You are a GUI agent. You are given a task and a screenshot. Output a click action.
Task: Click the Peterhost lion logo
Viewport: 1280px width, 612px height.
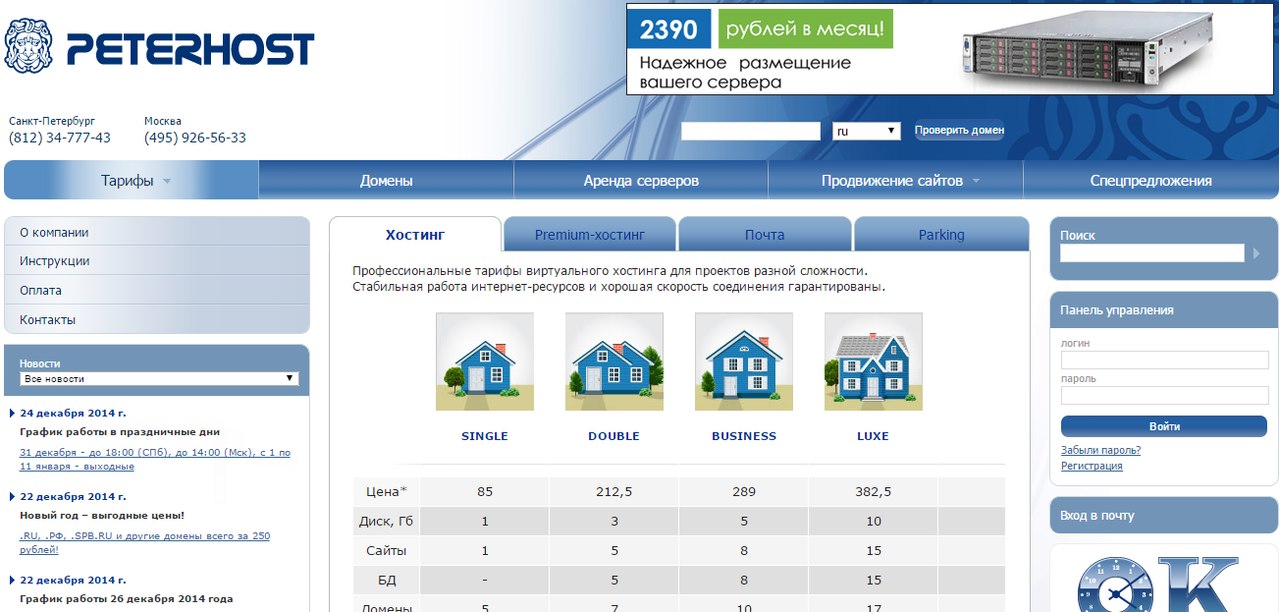(x=28, y=46)
